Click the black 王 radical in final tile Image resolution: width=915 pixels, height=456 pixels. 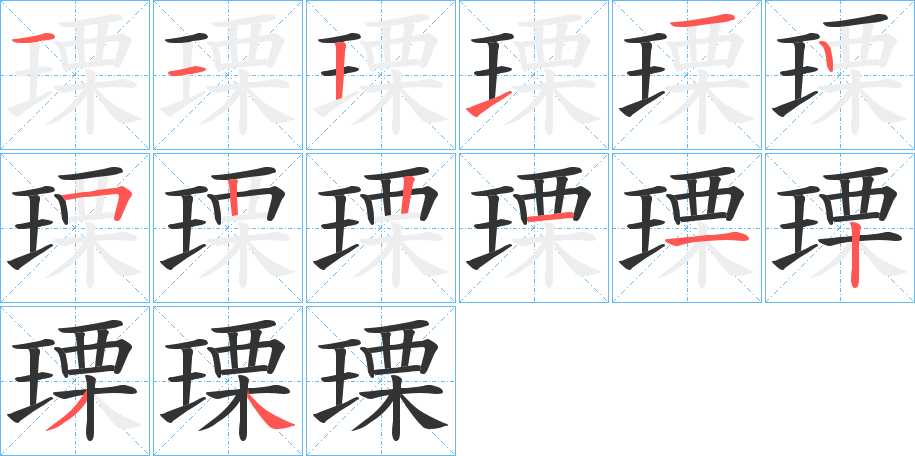[339, 382]
